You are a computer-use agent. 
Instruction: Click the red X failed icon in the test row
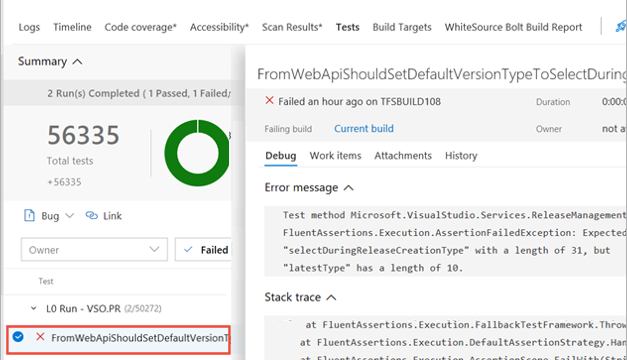coord(40,337)
